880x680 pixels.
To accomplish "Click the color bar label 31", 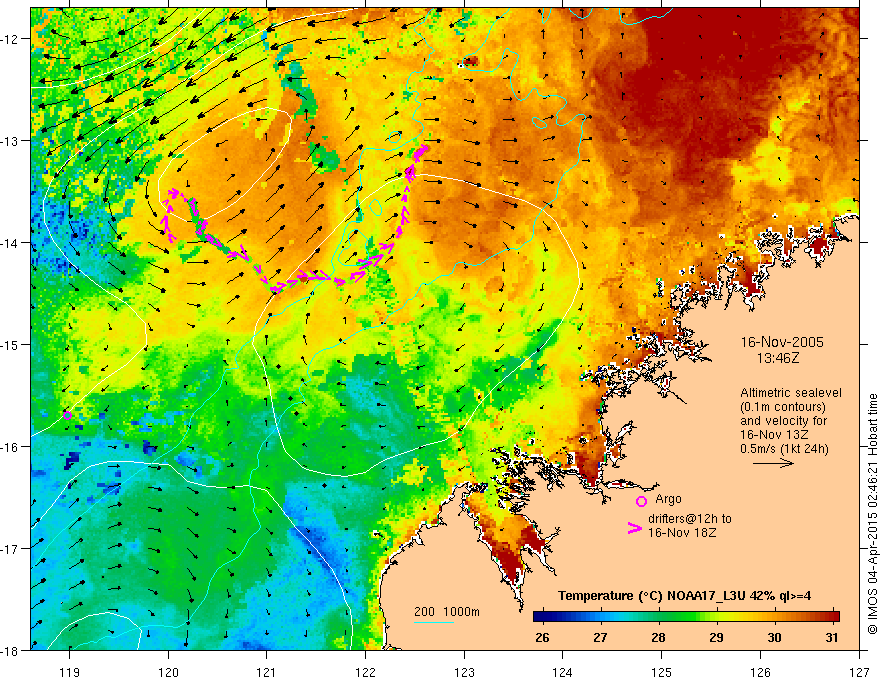I will (x=832, y=638).
